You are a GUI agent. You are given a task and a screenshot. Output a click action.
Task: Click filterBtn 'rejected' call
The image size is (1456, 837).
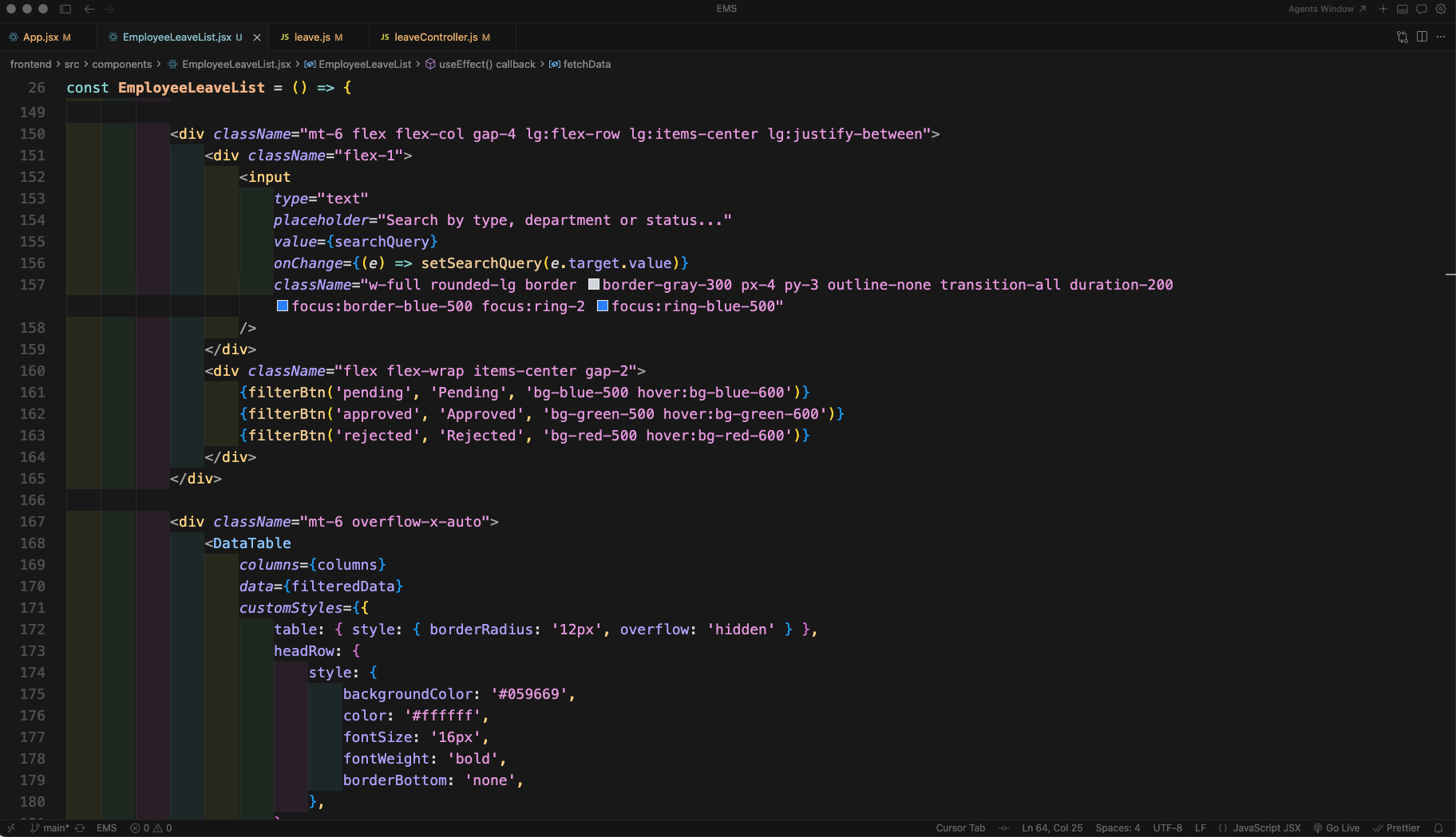pos(524,436)
